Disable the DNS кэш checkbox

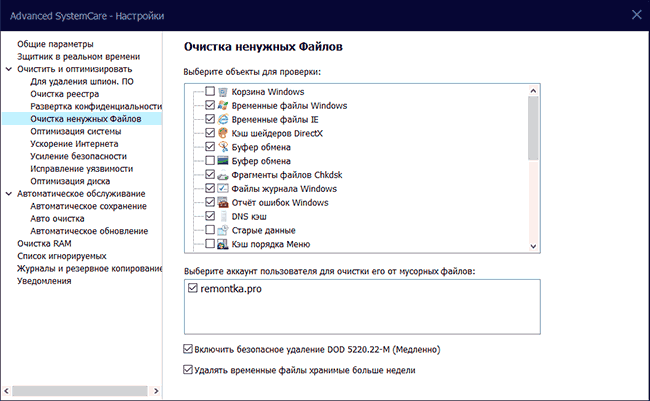(210, 216)
